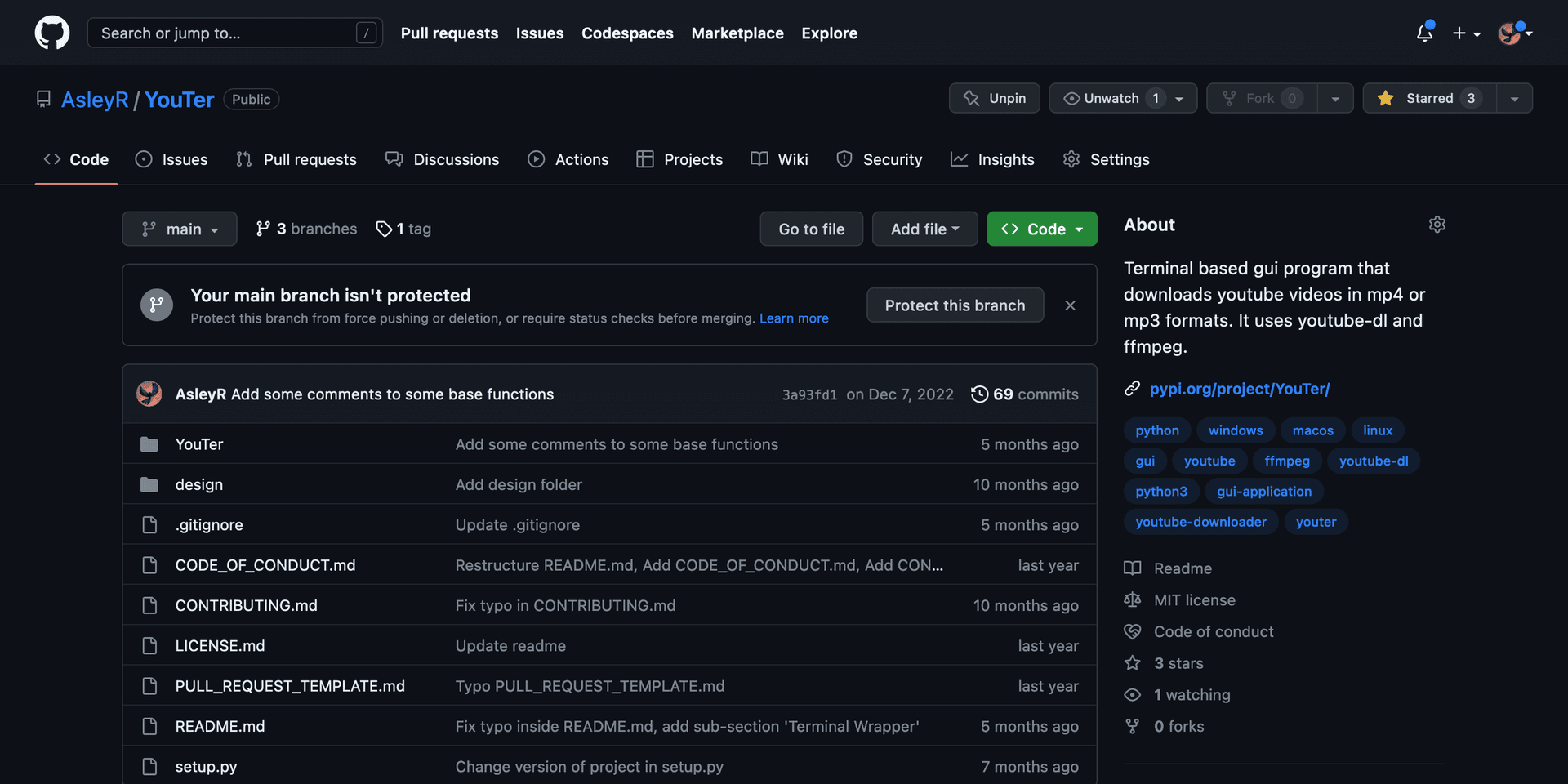The image size is (1568, 784).
Task: Select the youtube-downloader topic tag
Action: [x=1200, y=522]
